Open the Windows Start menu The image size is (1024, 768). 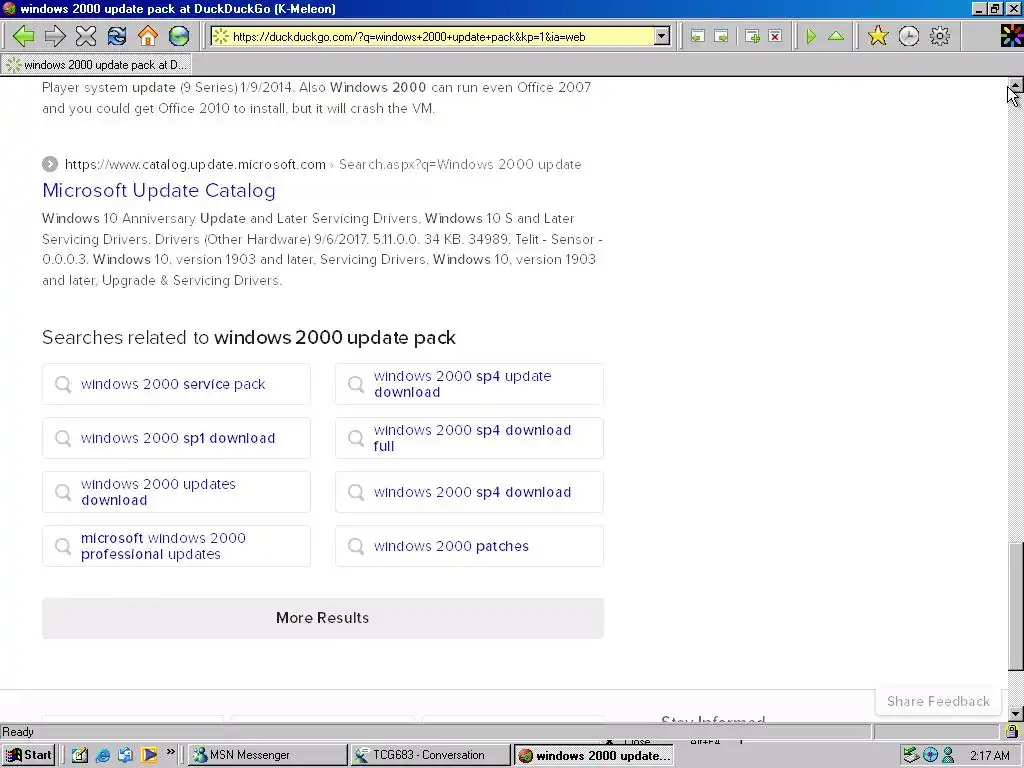point(29,755)
